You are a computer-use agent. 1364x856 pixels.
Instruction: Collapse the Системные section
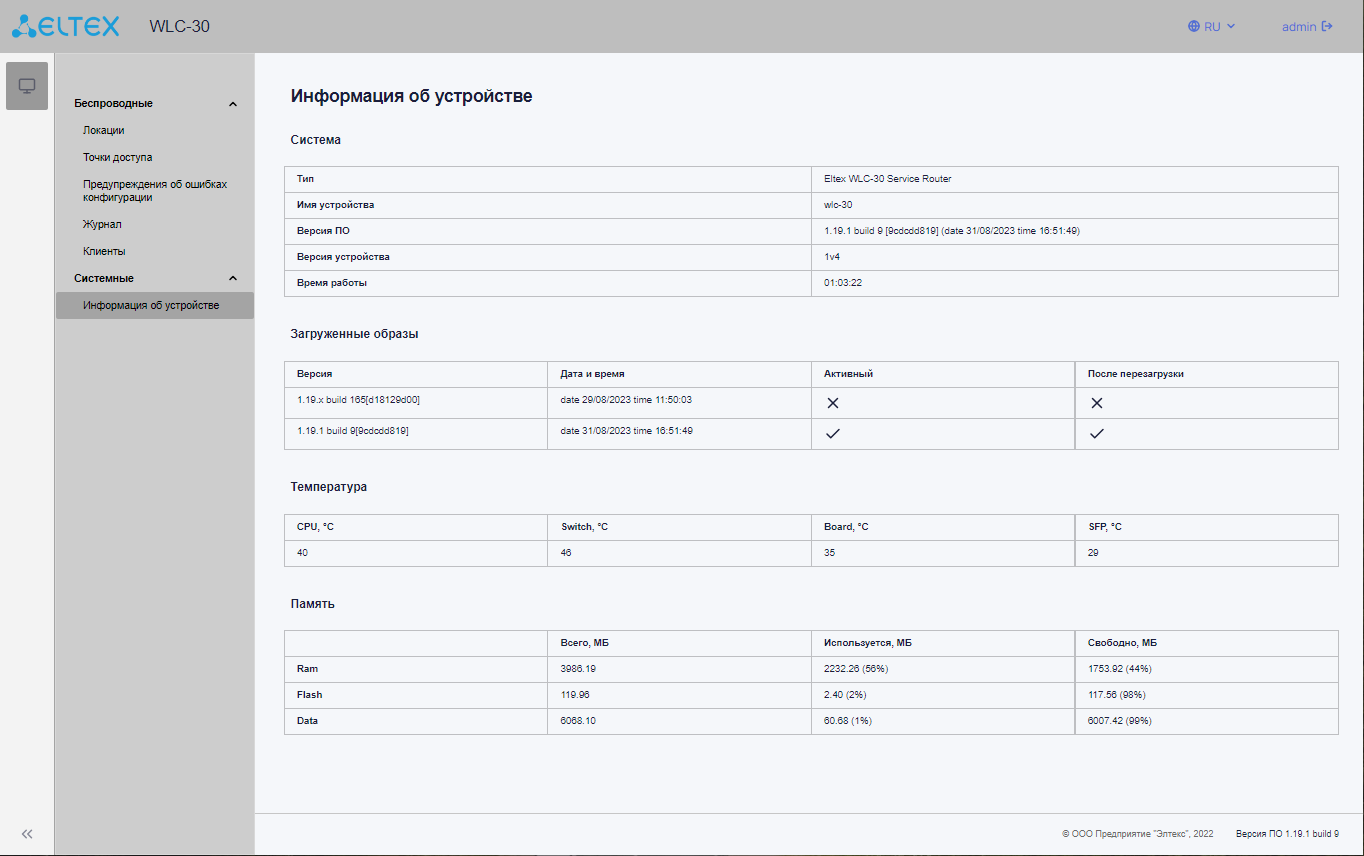[233, 279]
